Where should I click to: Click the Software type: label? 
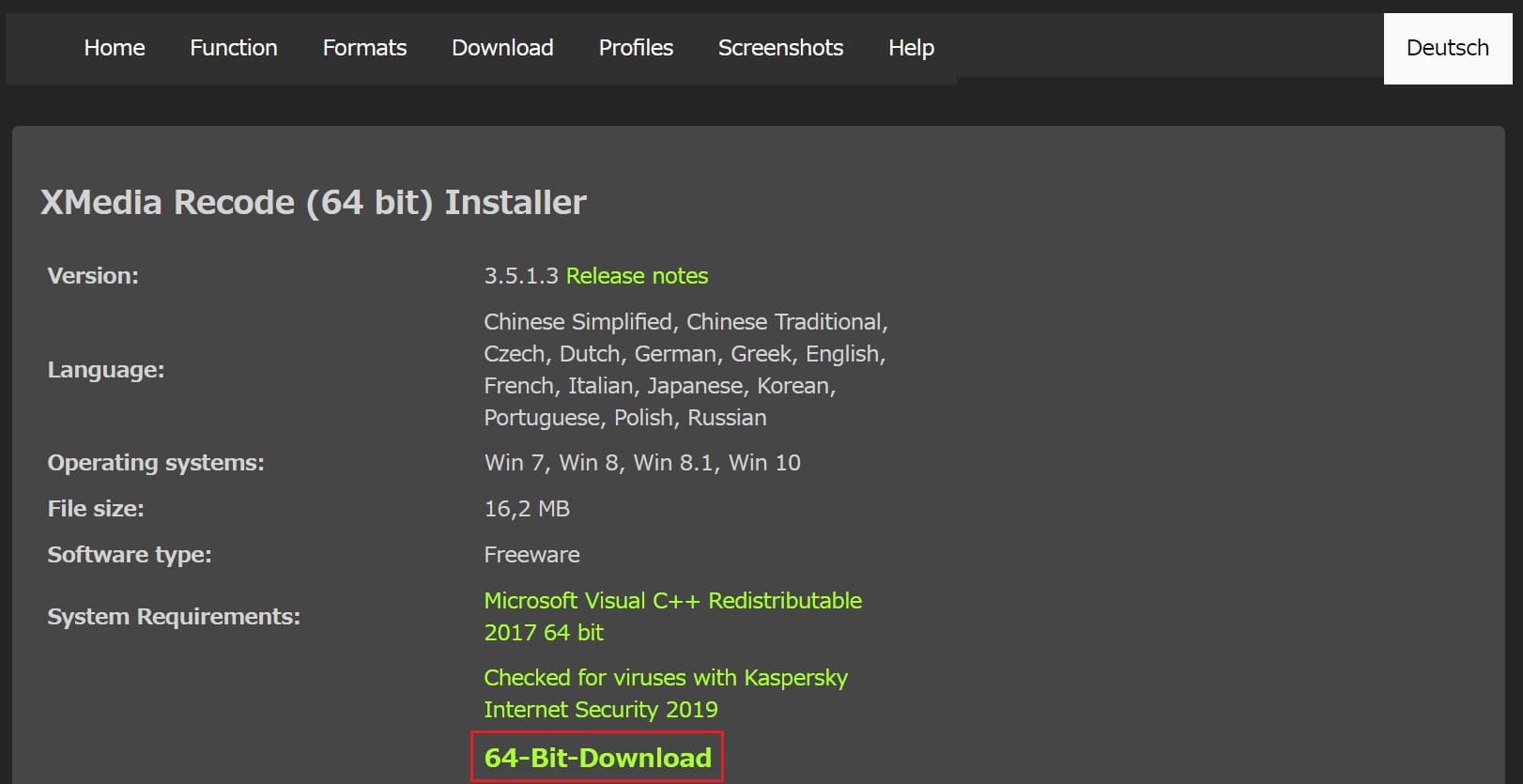click(130, 555)
